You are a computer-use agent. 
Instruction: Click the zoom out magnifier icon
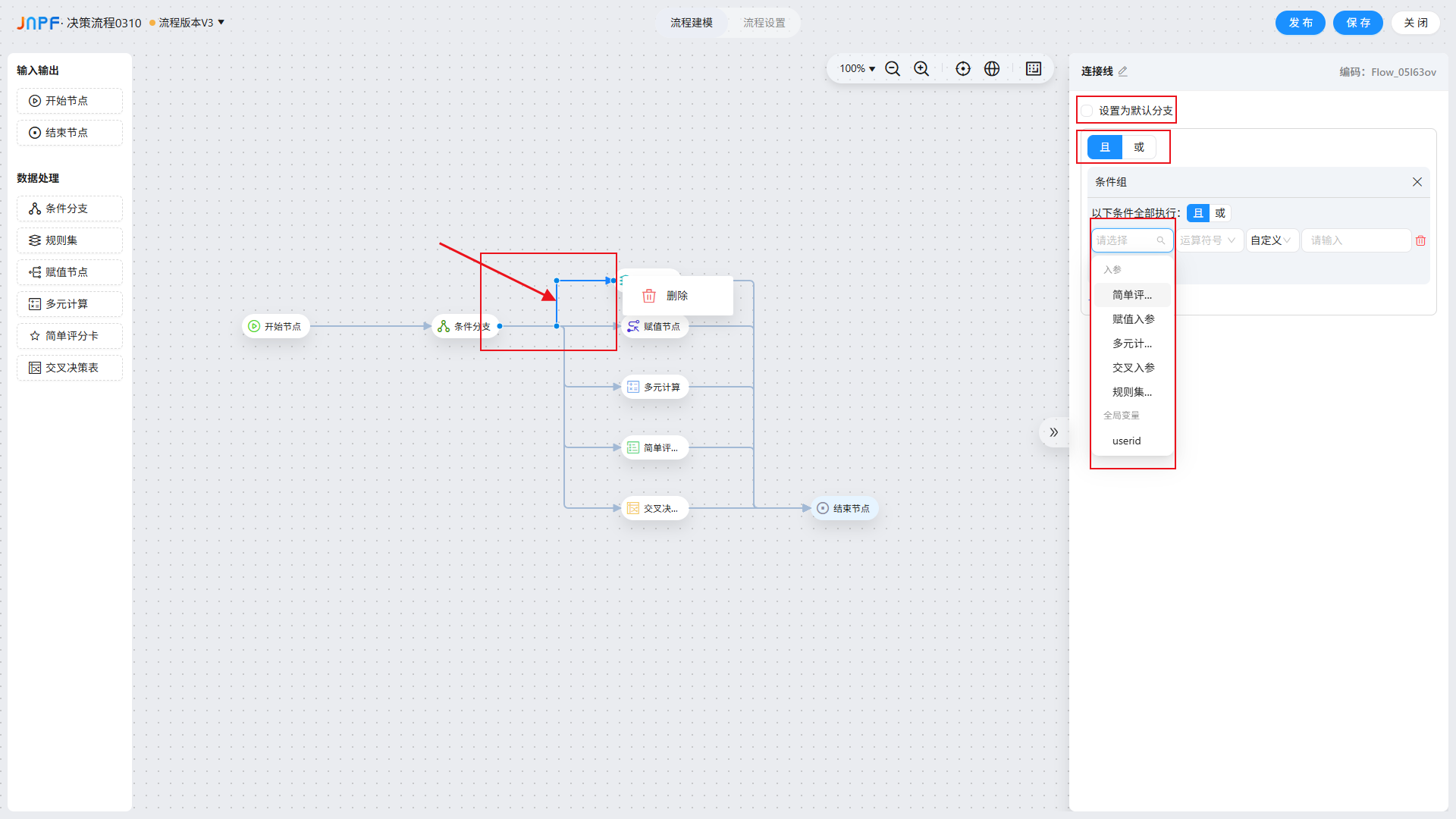tap(893, 69)
